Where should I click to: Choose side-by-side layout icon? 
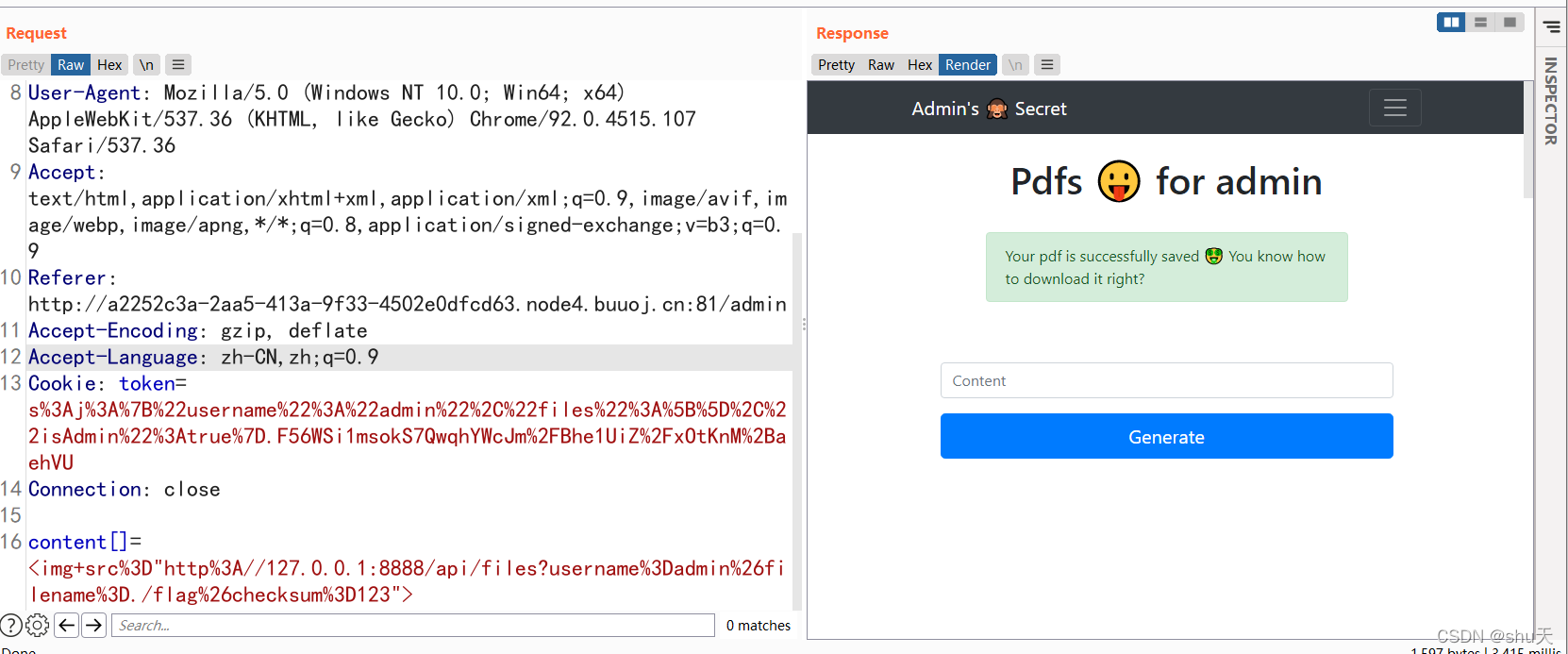click(1451, 22)
